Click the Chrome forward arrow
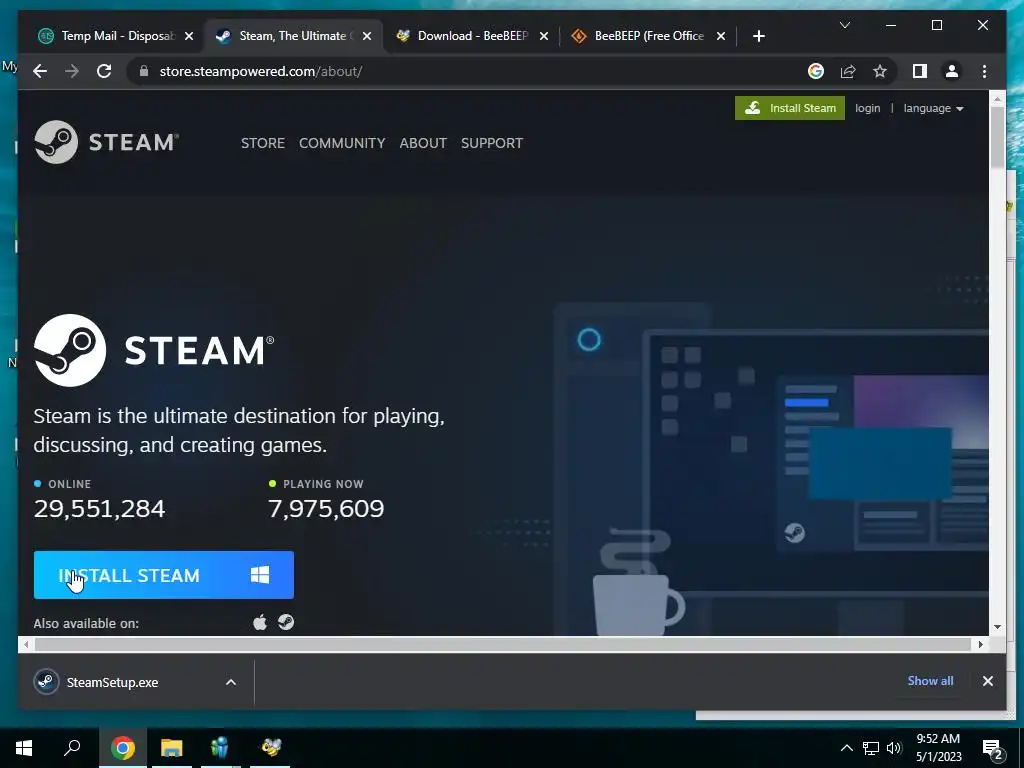Image resolution: width=1024 pixels, height=768 pixels. point(72,71)
